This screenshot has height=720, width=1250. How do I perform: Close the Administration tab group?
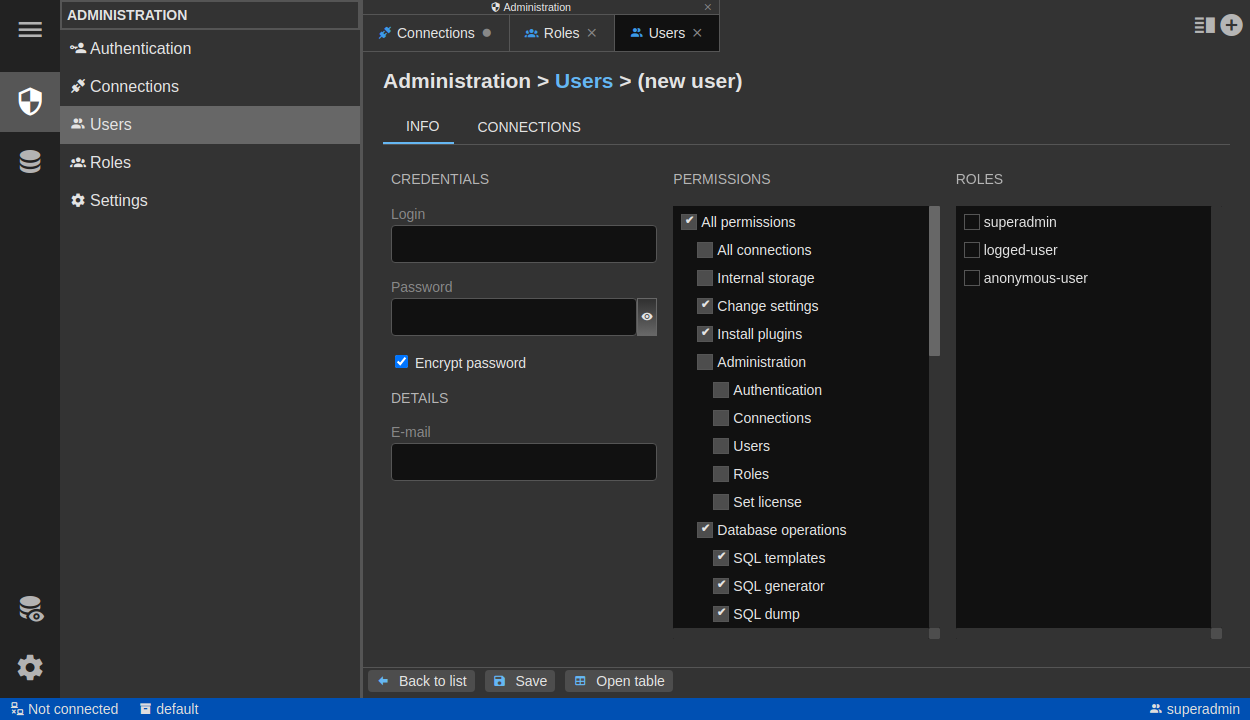click(x=708, y=7)
